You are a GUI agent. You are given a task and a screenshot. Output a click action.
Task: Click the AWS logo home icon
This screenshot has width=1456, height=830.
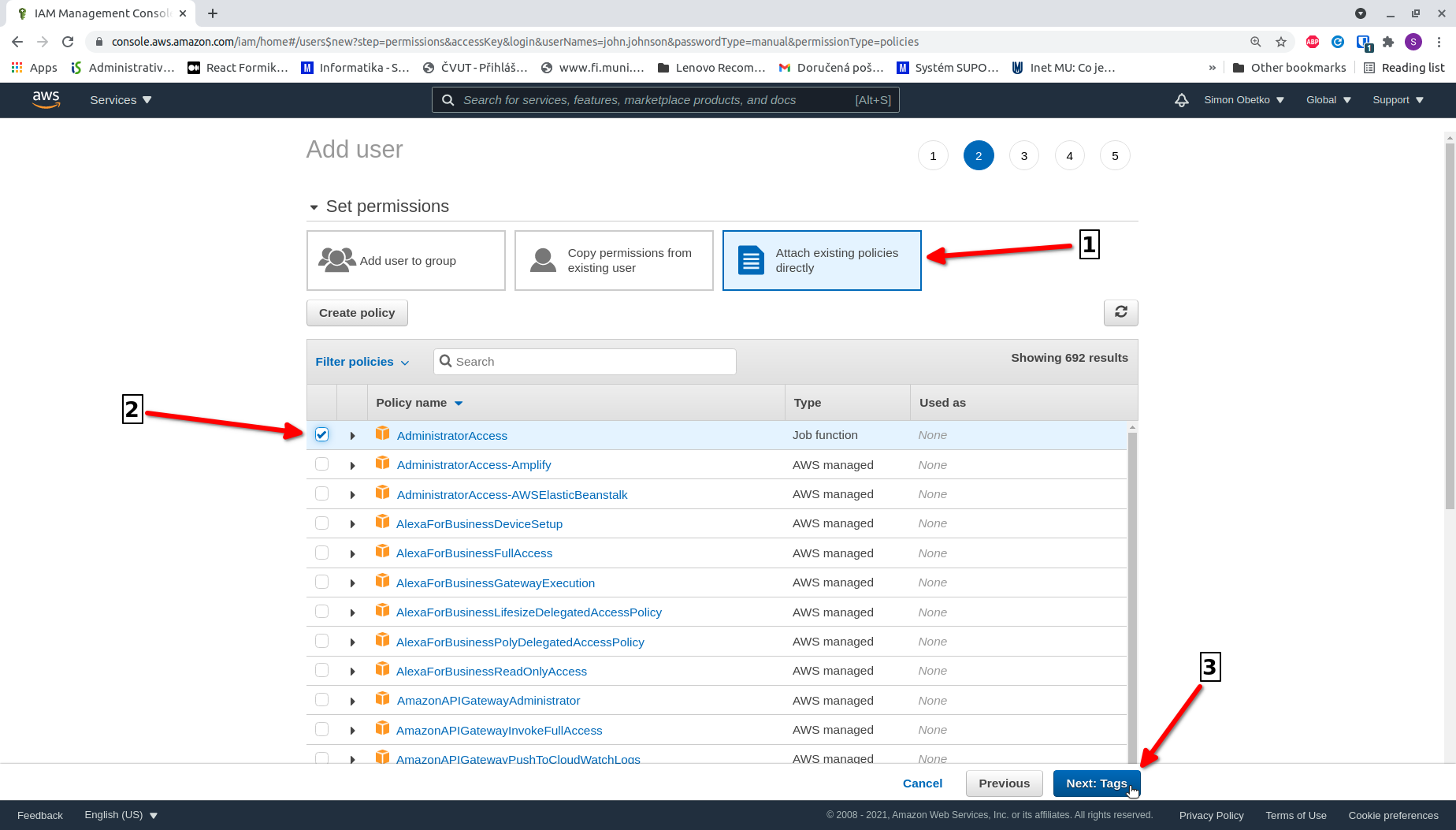pyautogui.click(x=46, y=99)
